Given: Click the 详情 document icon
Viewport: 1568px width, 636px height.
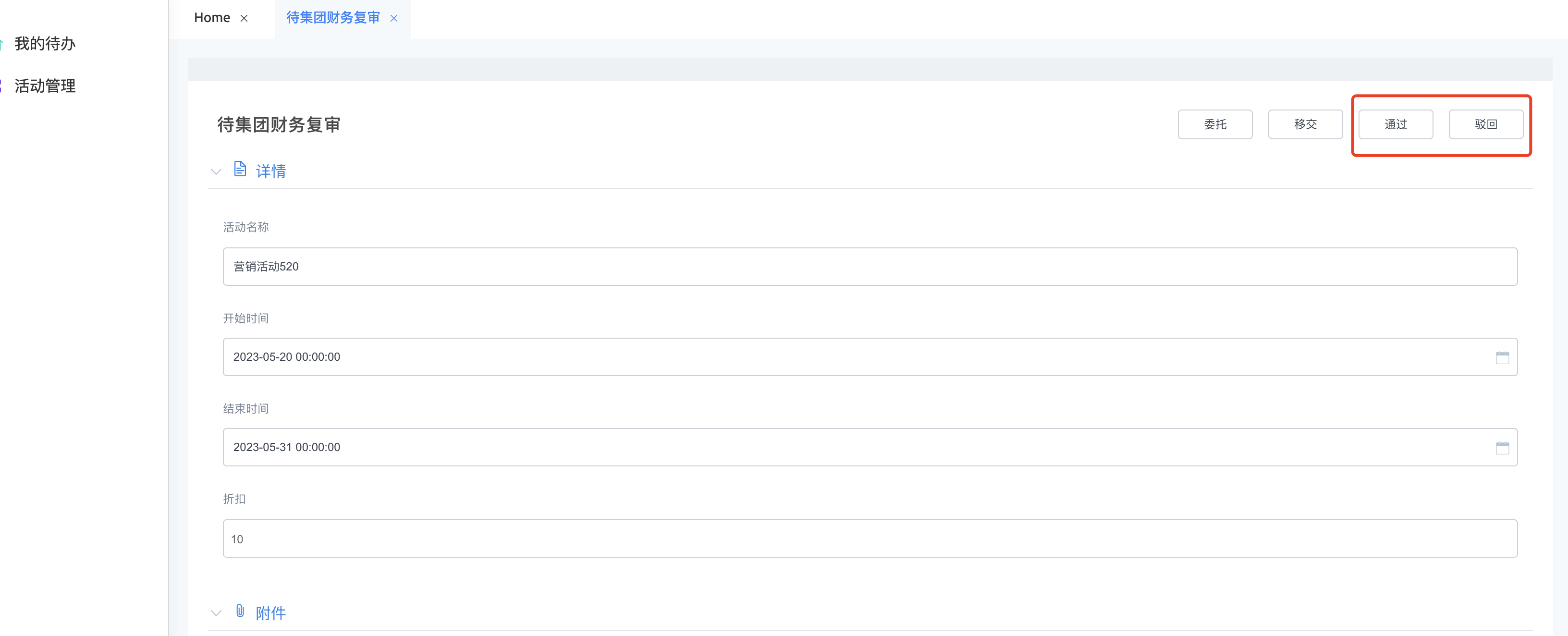Looking at the screenshot, I should 240,169.
